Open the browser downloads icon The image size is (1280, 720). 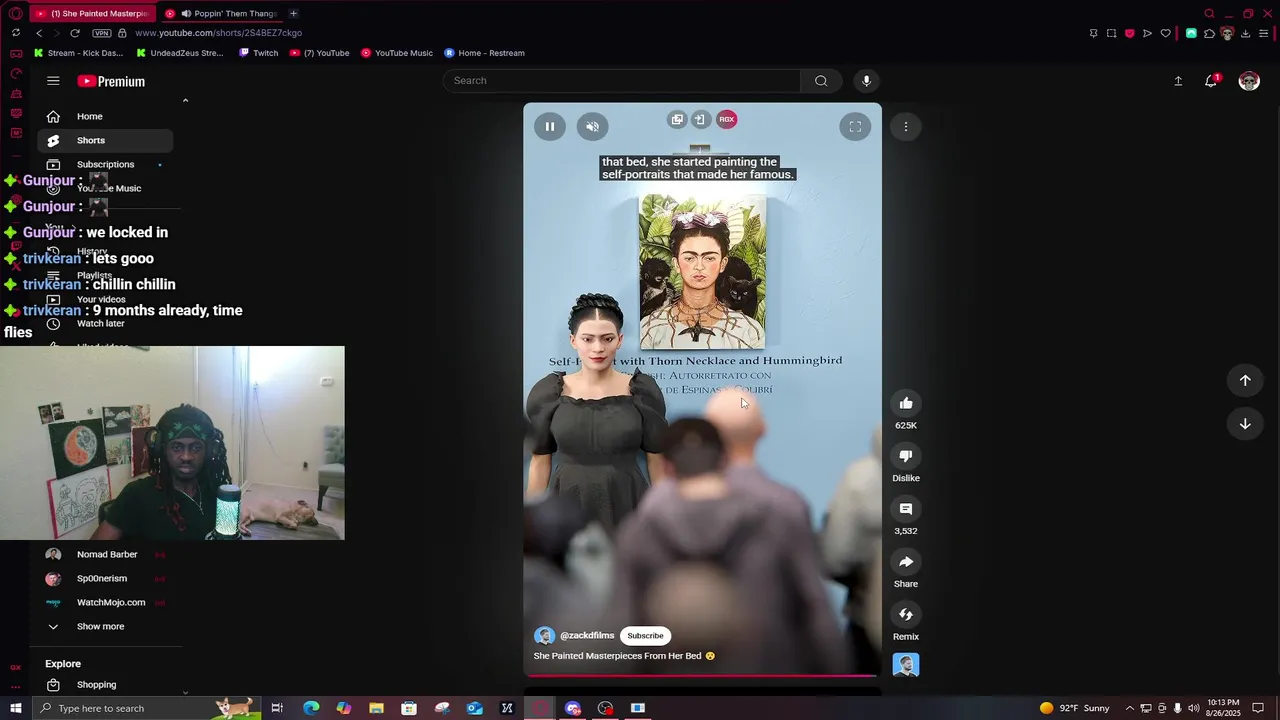click(1245, 33)
